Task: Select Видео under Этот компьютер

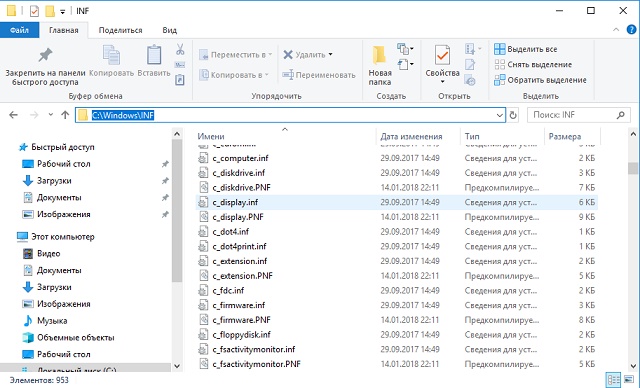Action: [x=49, y=253]
